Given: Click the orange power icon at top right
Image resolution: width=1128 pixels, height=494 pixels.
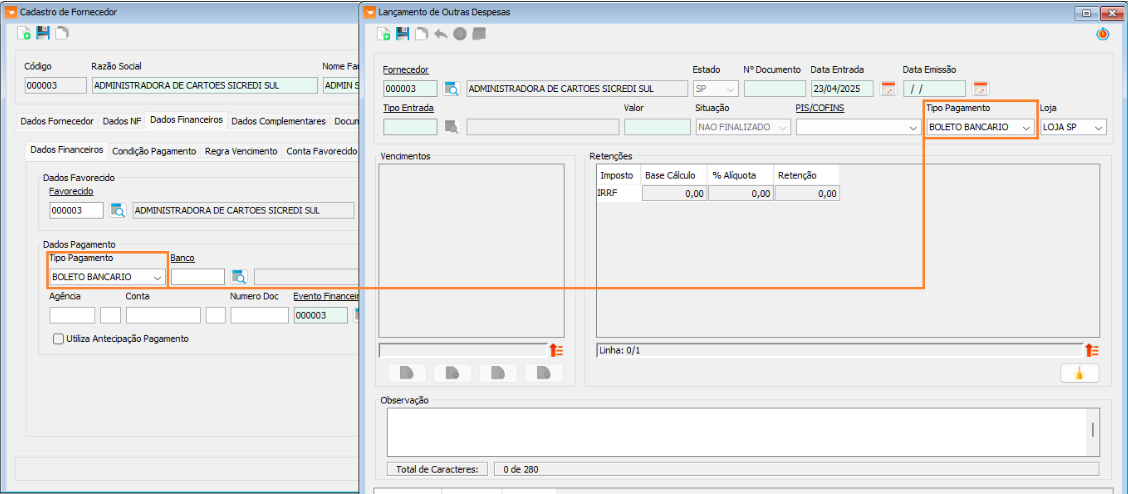Looking at the screenshot, I should [1102, 34].
